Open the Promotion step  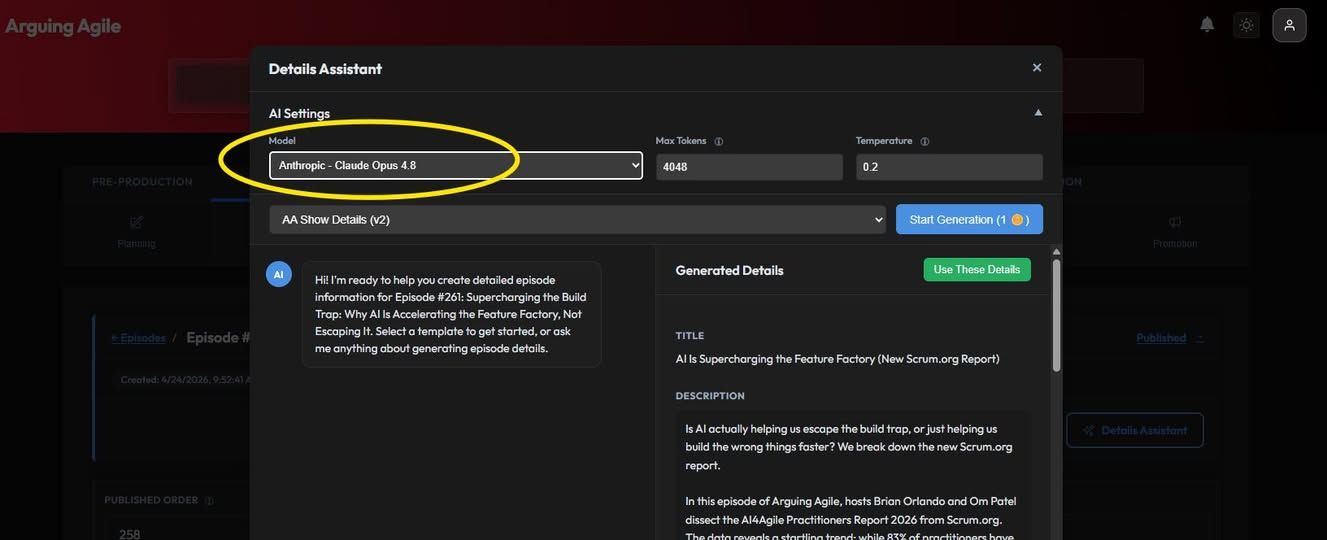(1175, 232)
